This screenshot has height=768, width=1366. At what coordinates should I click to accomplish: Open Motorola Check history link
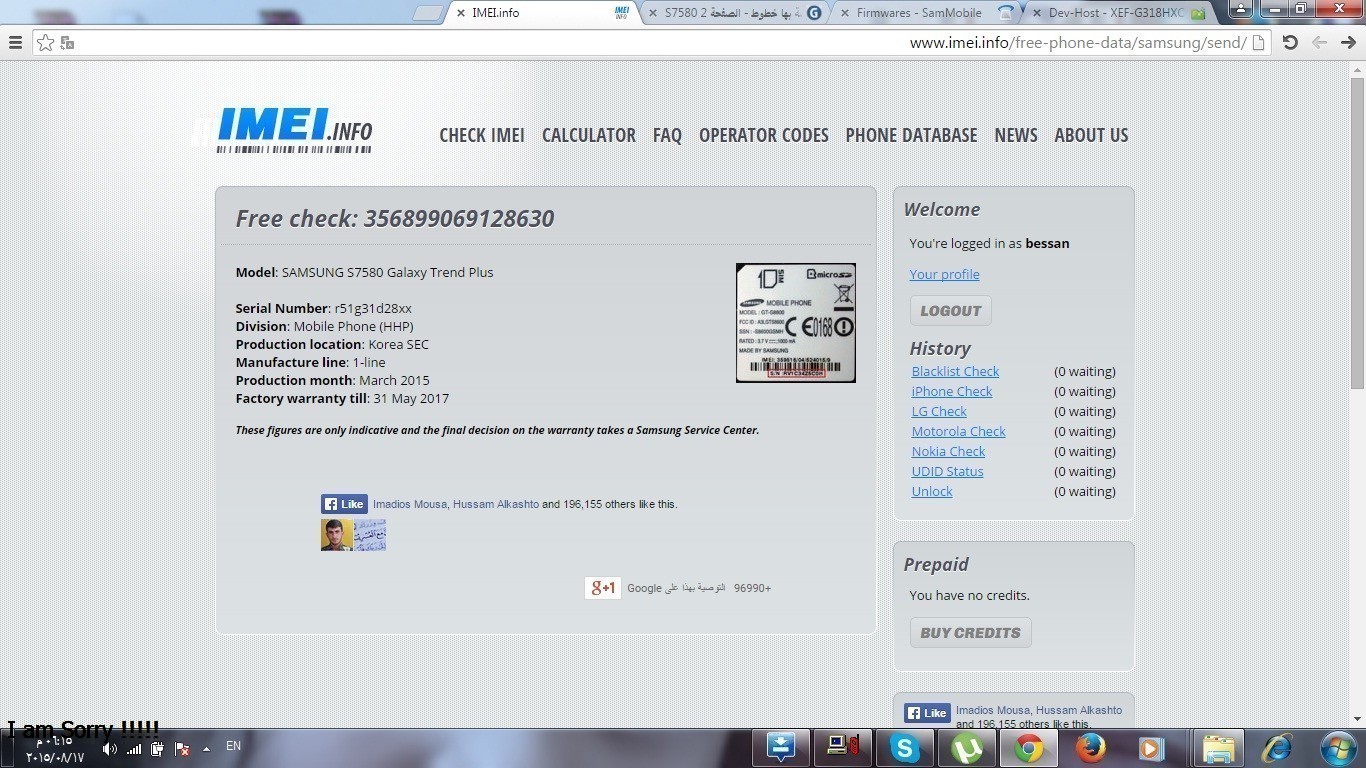pyautogui.click(x=958, y=431)
